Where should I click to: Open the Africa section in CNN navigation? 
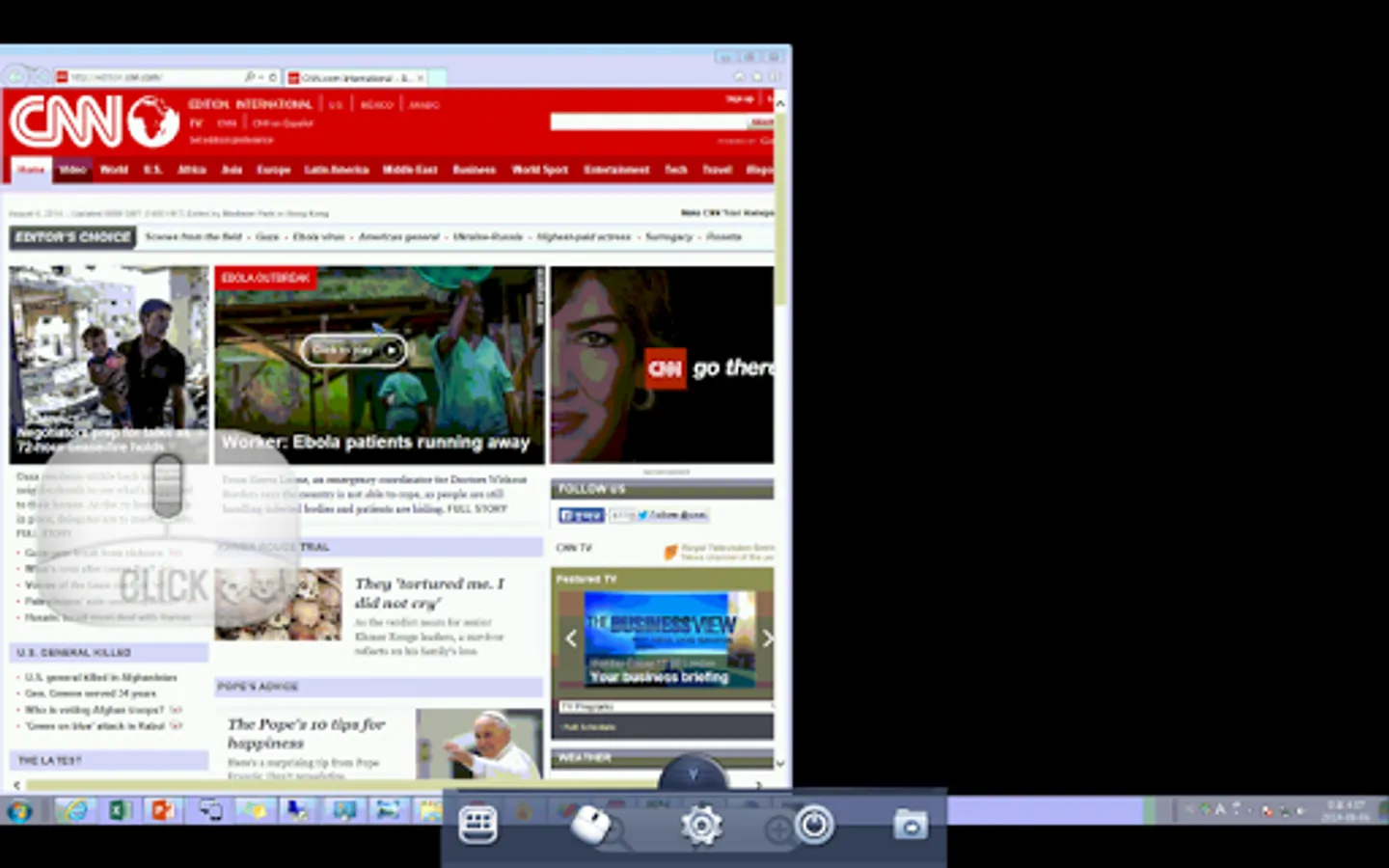192,170
